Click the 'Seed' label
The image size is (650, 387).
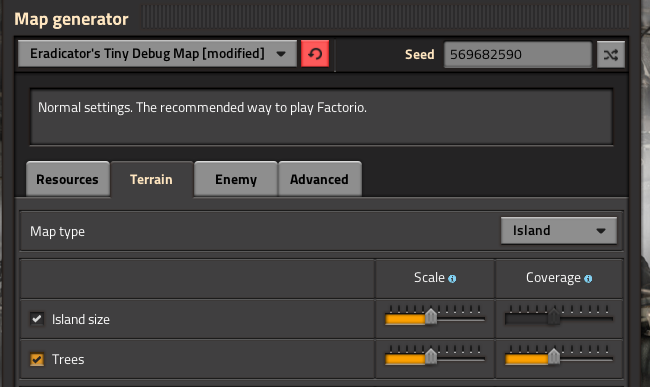pyautogui.click(x=420, y=54)
